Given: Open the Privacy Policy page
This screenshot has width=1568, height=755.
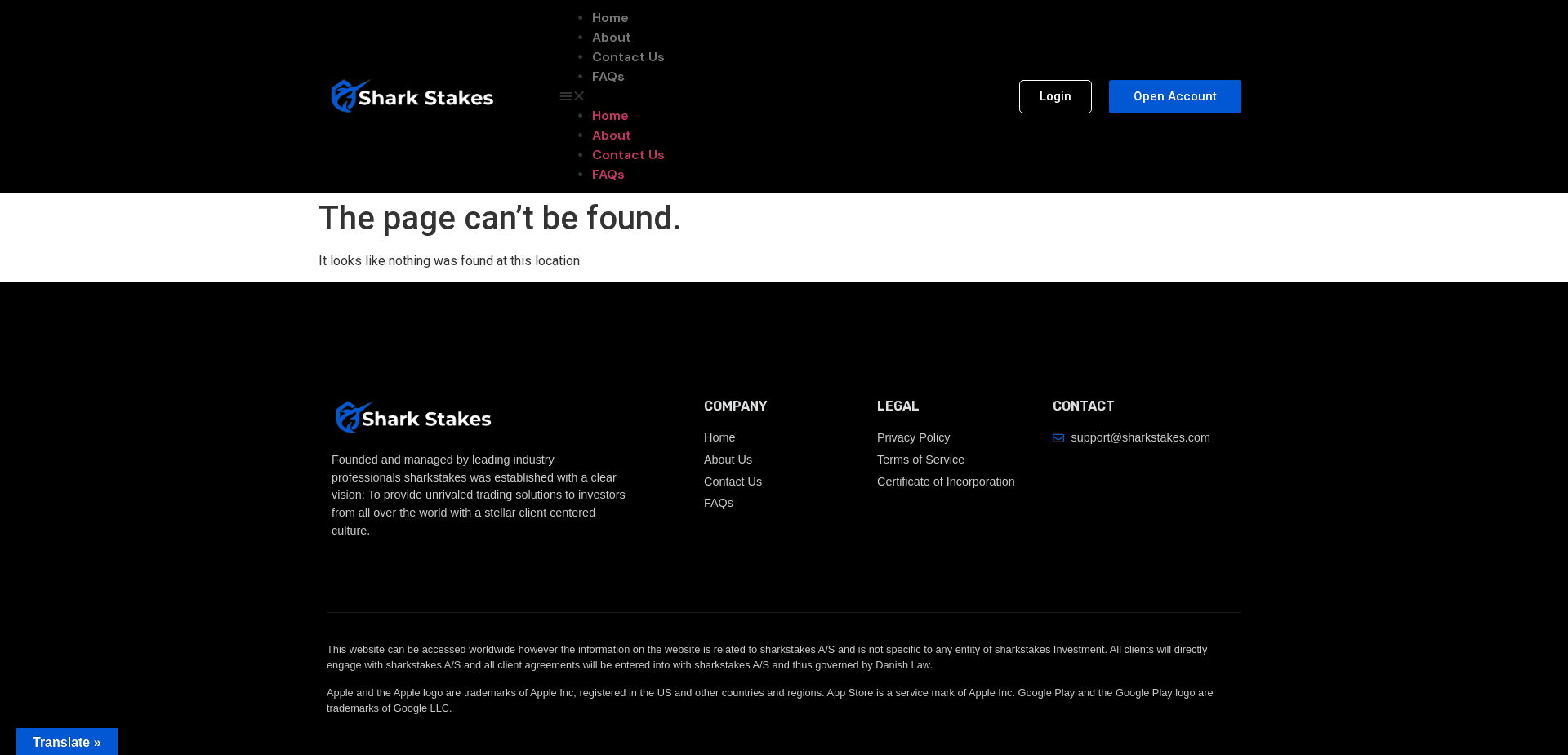Looking at the screenshot, I should coord(913,437).
